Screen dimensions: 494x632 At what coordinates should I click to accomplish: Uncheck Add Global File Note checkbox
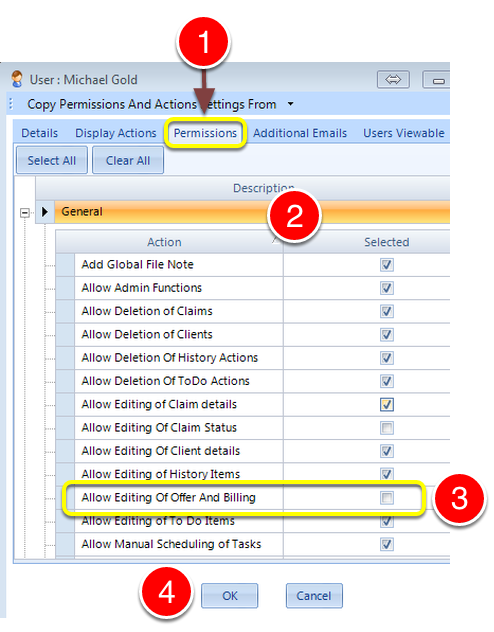pos(387,265)
